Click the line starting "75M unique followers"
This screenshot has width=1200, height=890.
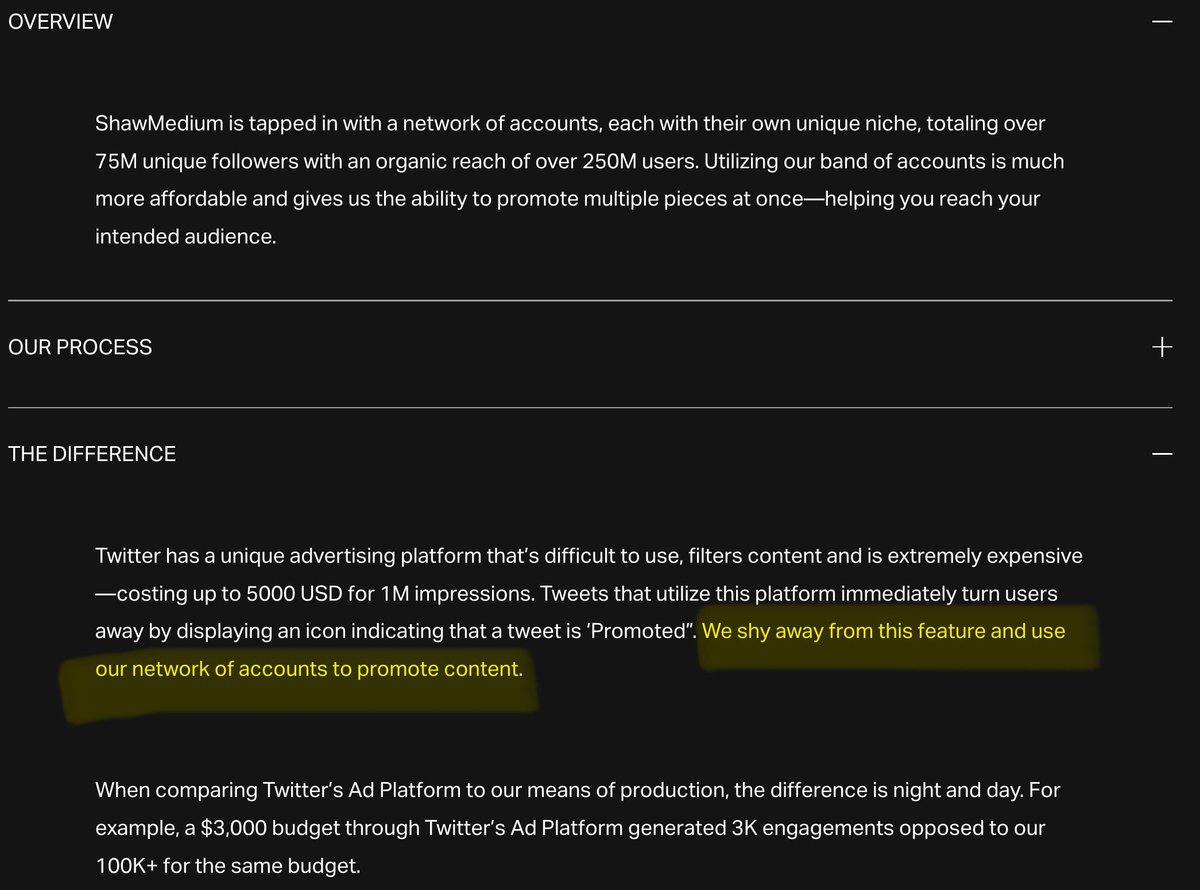coord(580,161)
